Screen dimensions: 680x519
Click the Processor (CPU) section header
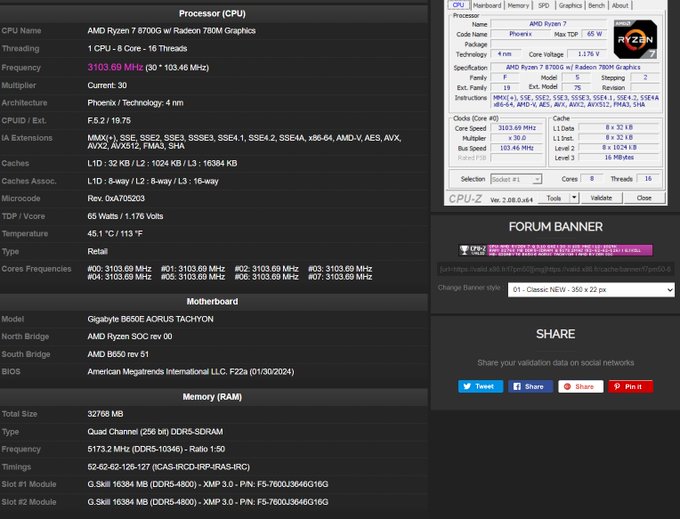[212, 13]
